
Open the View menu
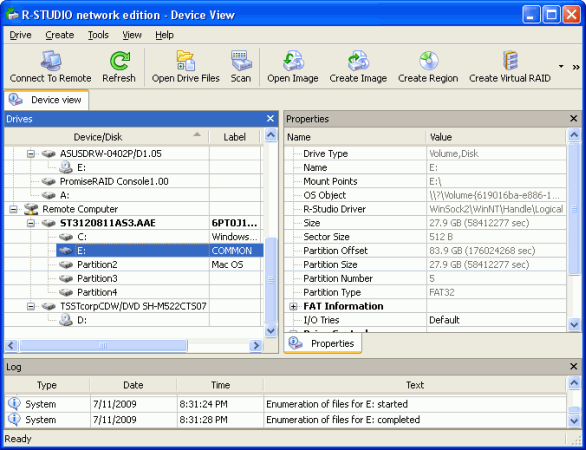coord(132,35)
